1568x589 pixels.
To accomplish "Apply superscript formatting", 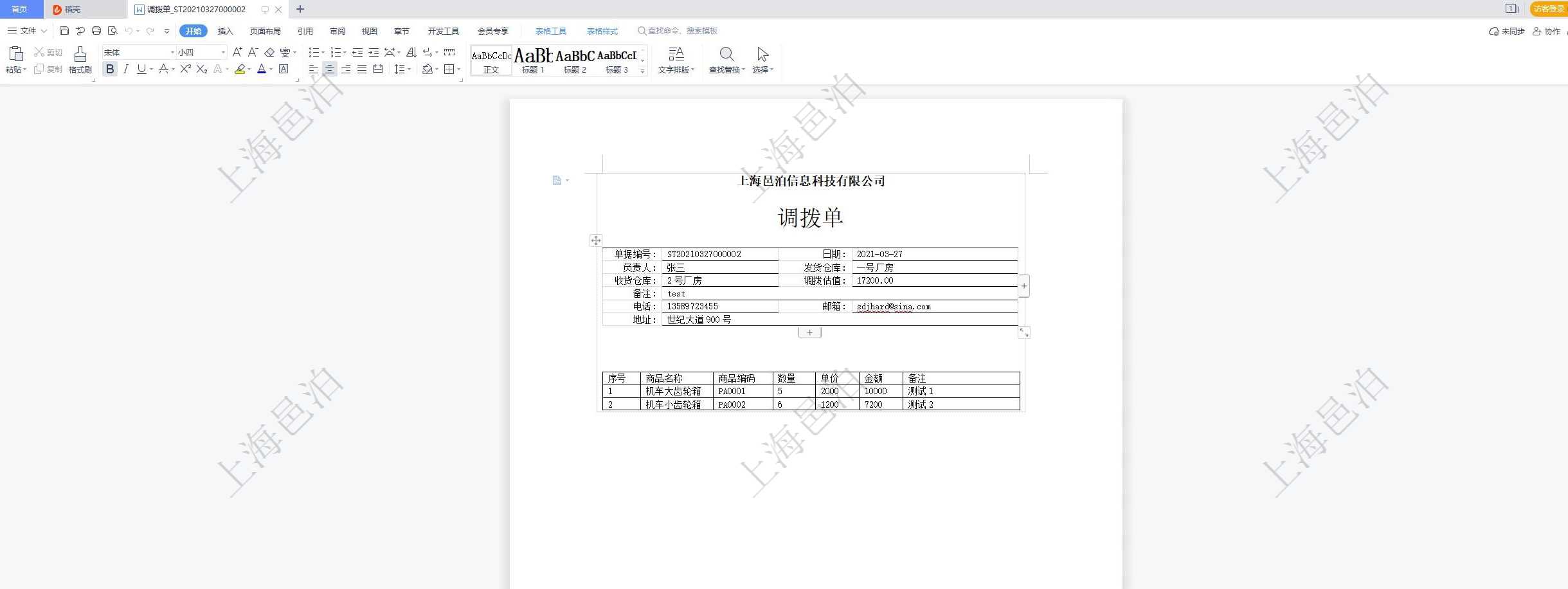I will 185,69.
